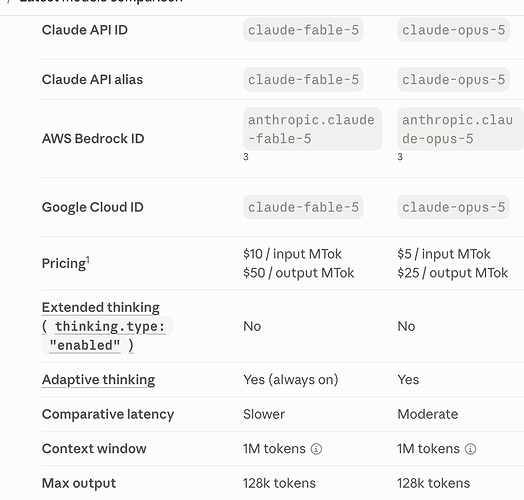Click claude-opus-5 Google Cloud ID code

coord(453,207)
